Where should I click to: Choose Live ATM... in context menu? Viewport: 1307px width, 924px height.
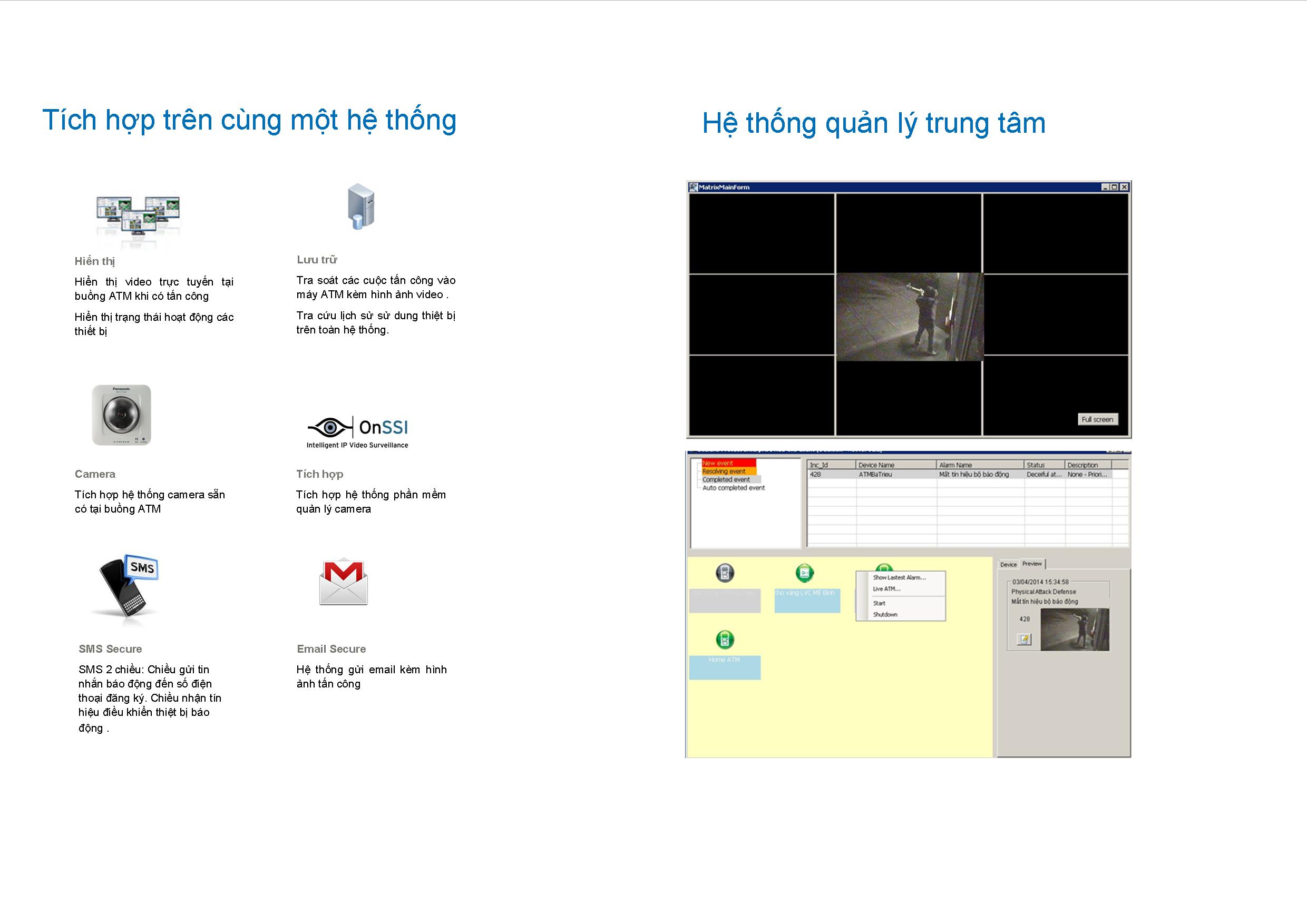[x=900, y=589]
